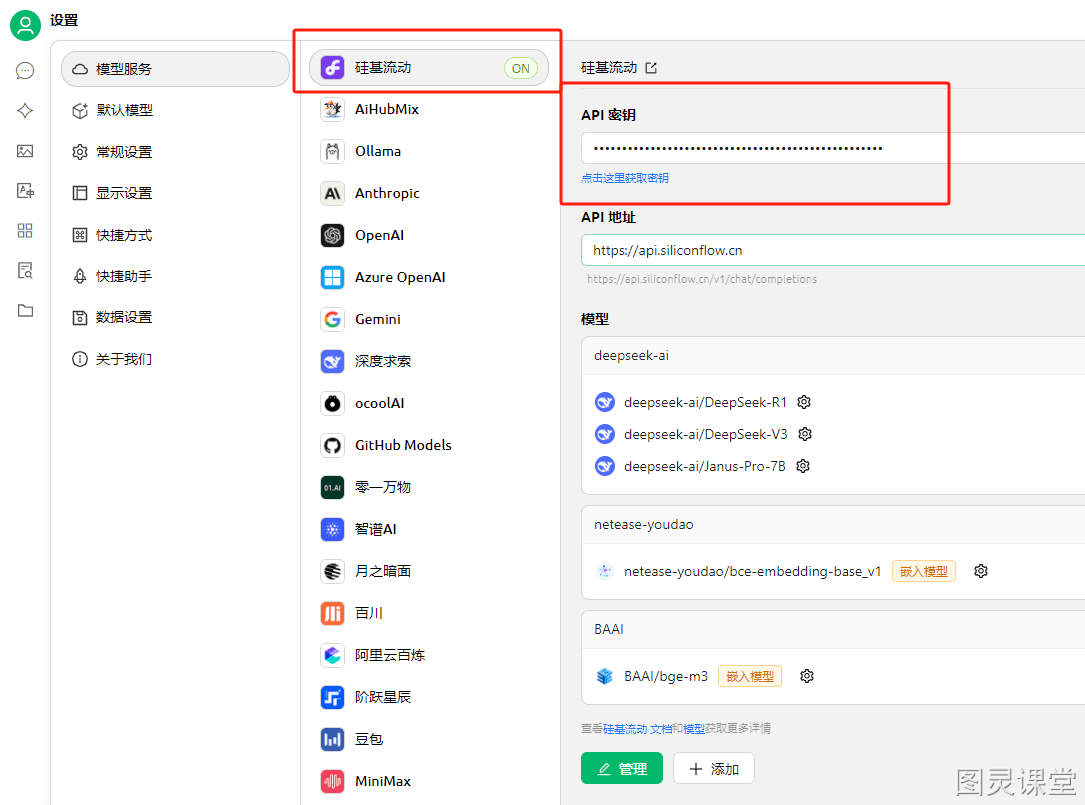Open the chat assistant sidebar icon
1085x805 pixels.
(25, 71)
